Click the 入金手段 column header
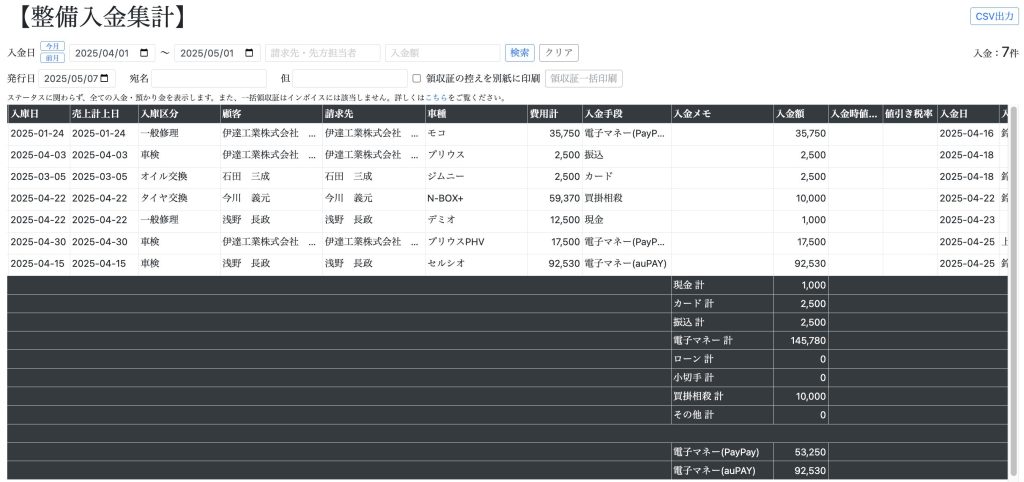Screen dimensions: 1024x482 [627, 114]
